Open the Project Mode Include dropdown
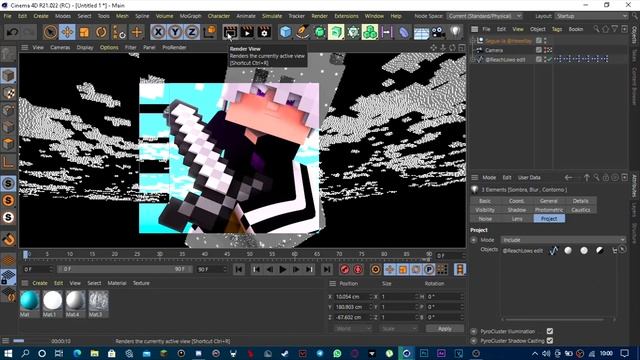This screenshot has width=640, height=360. point(563,240)
